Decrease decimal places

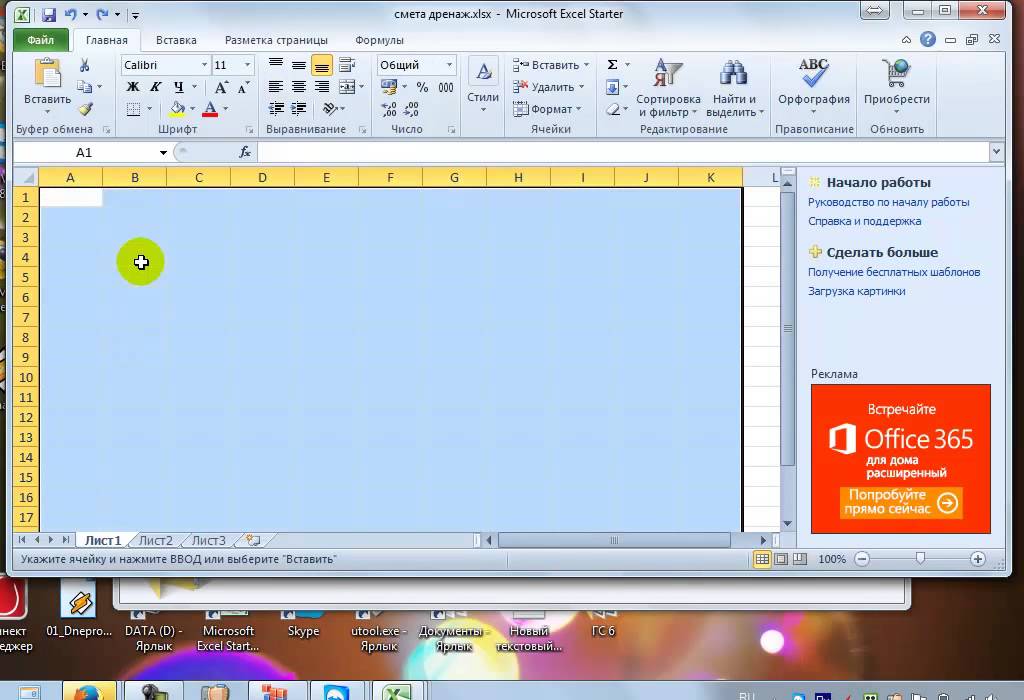pyautogui.click(x=412, y=109)
